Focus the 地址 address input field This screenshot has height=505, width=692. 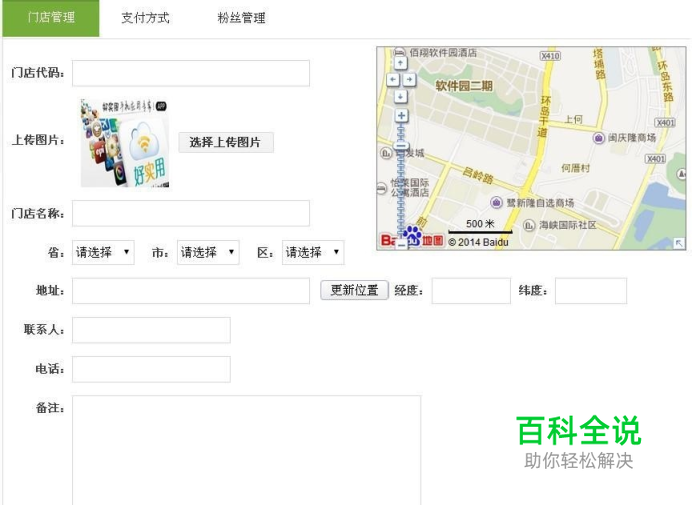pos(191,291)
